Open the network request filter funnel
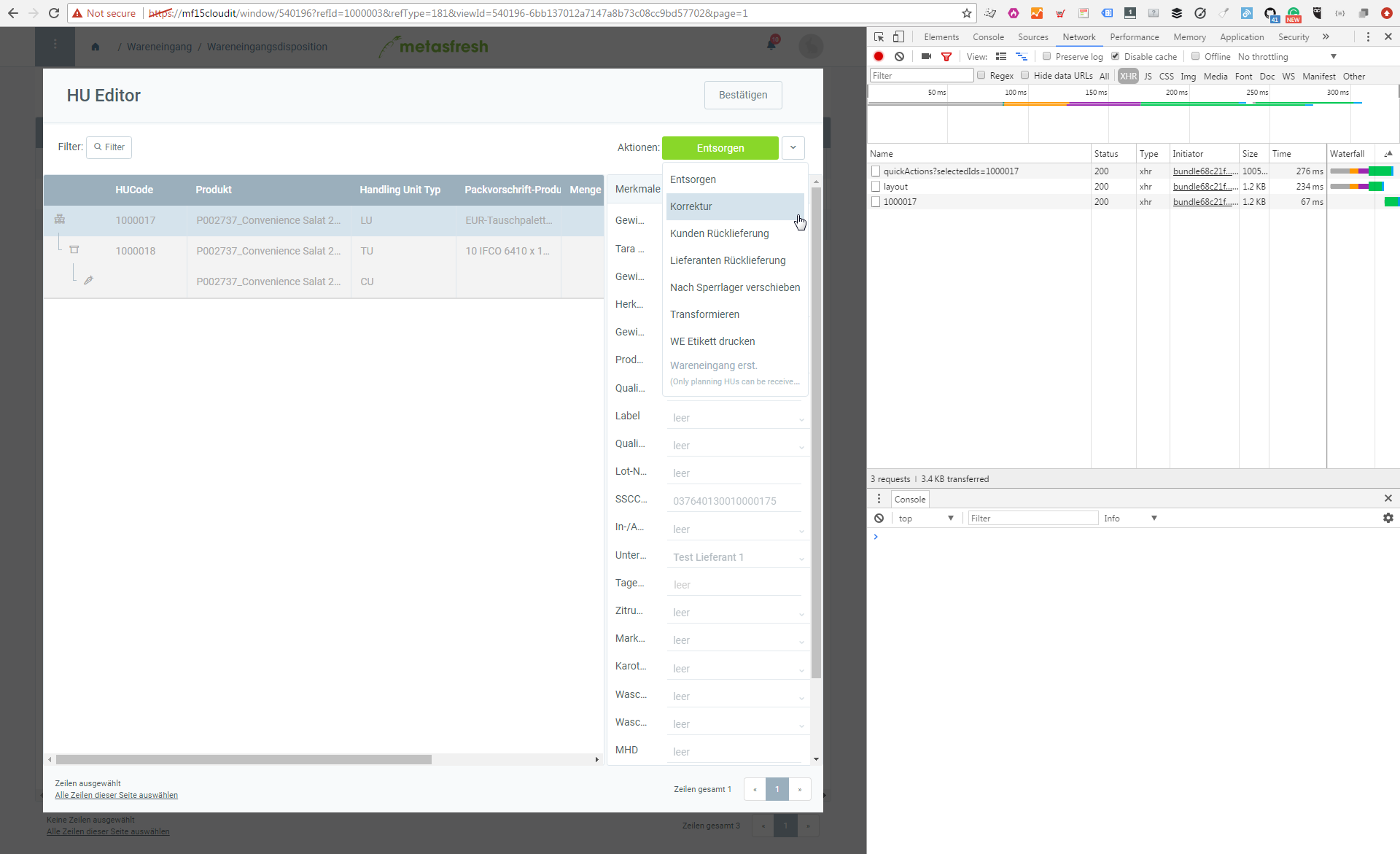This screenshot has height=854, width=1400. tap(947, 56)
